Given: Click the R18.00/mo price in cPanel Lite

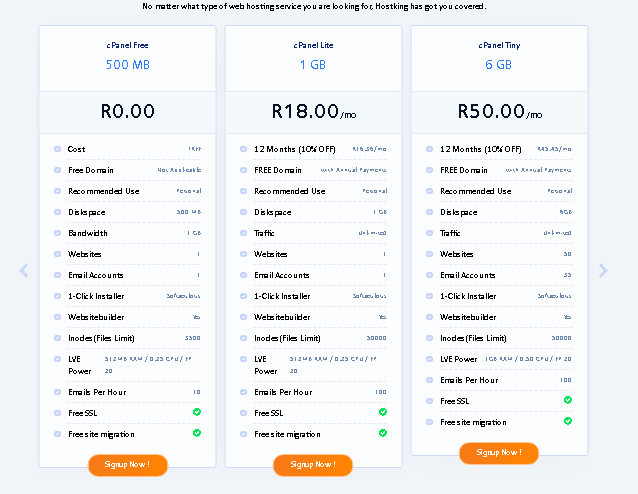Looking at the screenshot, I should [x=314, y=111].
